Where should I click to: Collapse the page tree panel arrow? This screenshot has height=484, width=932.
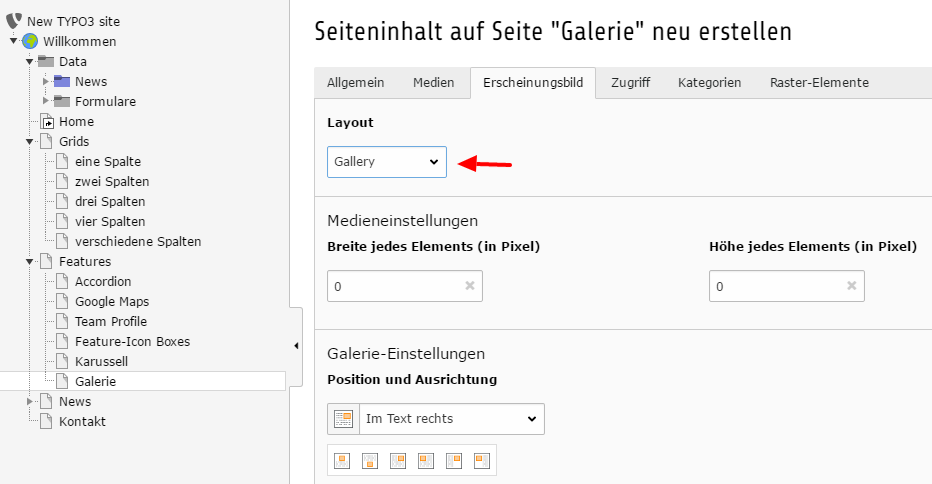pyautogui.click(x=296, y=345)
